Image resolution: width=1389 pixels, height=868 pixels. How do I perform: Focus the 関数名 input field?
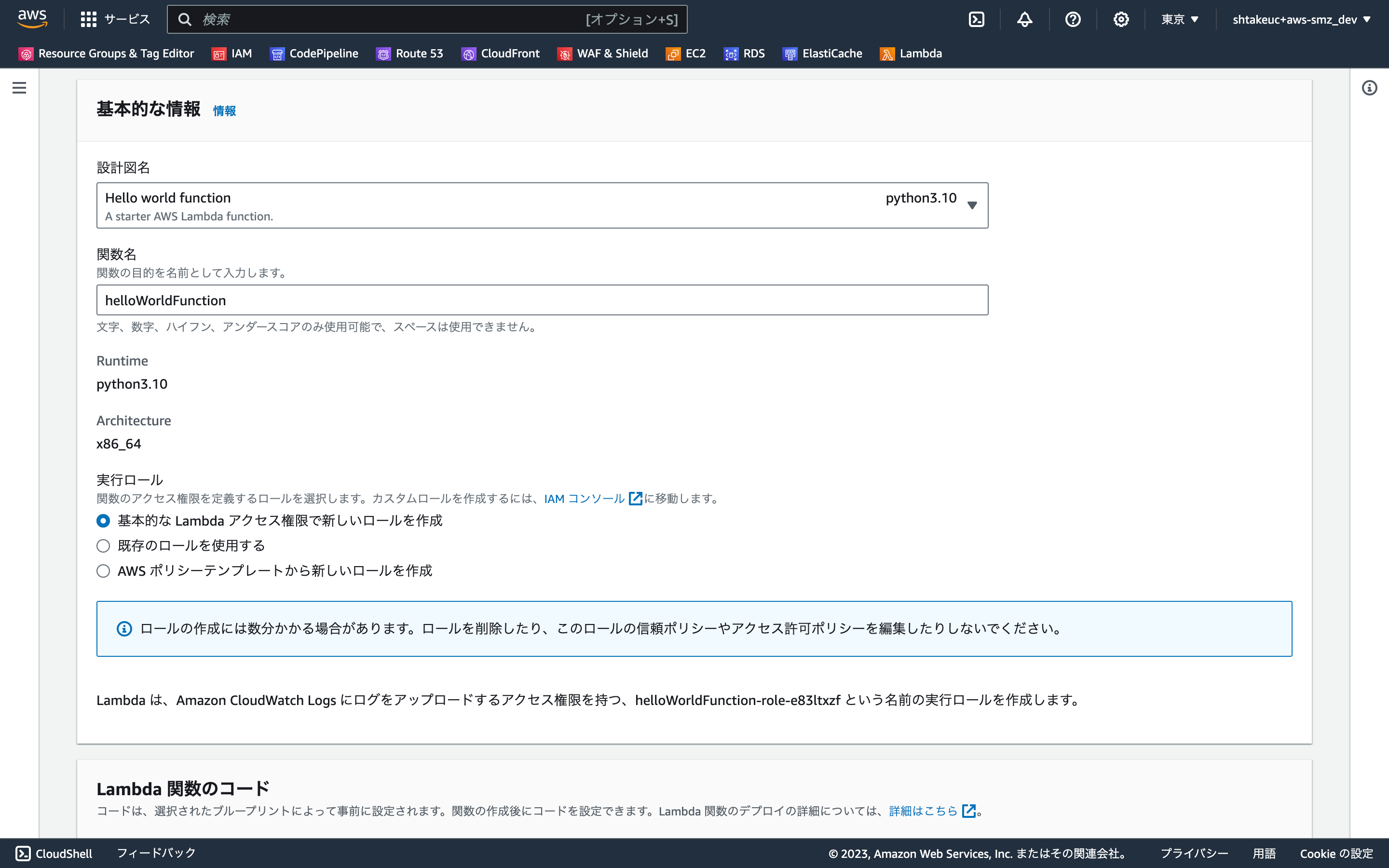click(543, 300)
